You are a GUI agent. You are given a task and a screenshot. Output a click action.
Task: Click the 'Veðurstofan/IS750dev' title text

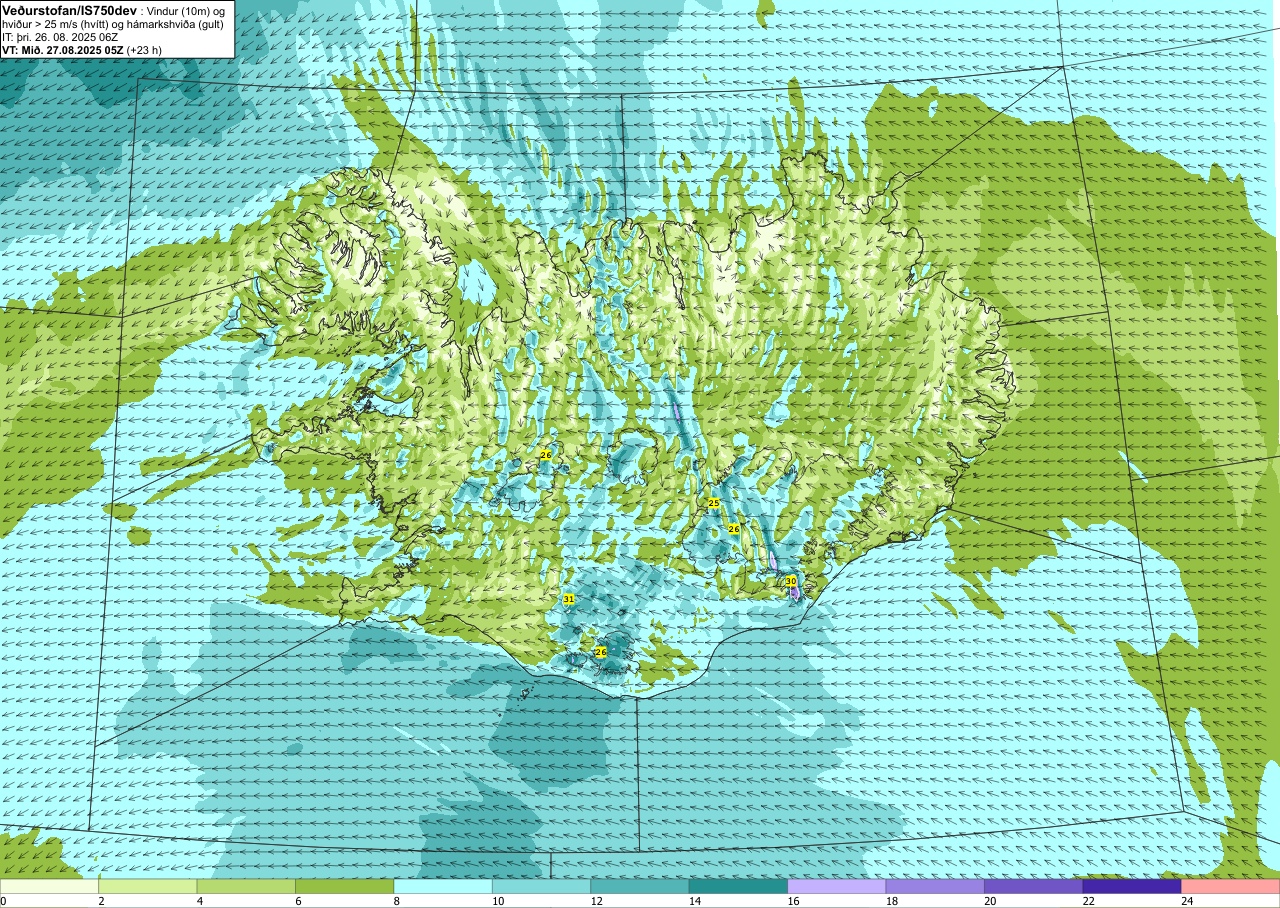(70, 9)
